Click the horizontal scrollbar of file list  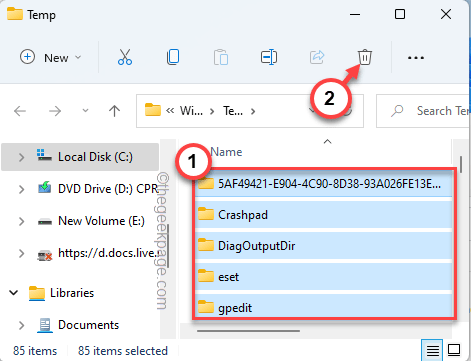pyautogui.click(x=248, y=331)
